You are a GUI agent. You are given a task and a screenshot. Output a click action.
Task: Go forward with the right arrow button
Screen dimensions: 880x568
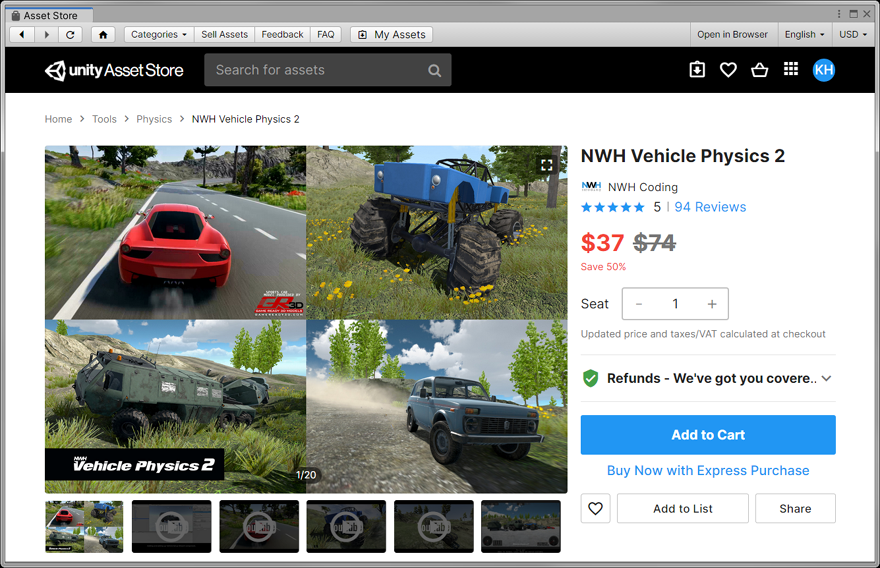(47, 35)
